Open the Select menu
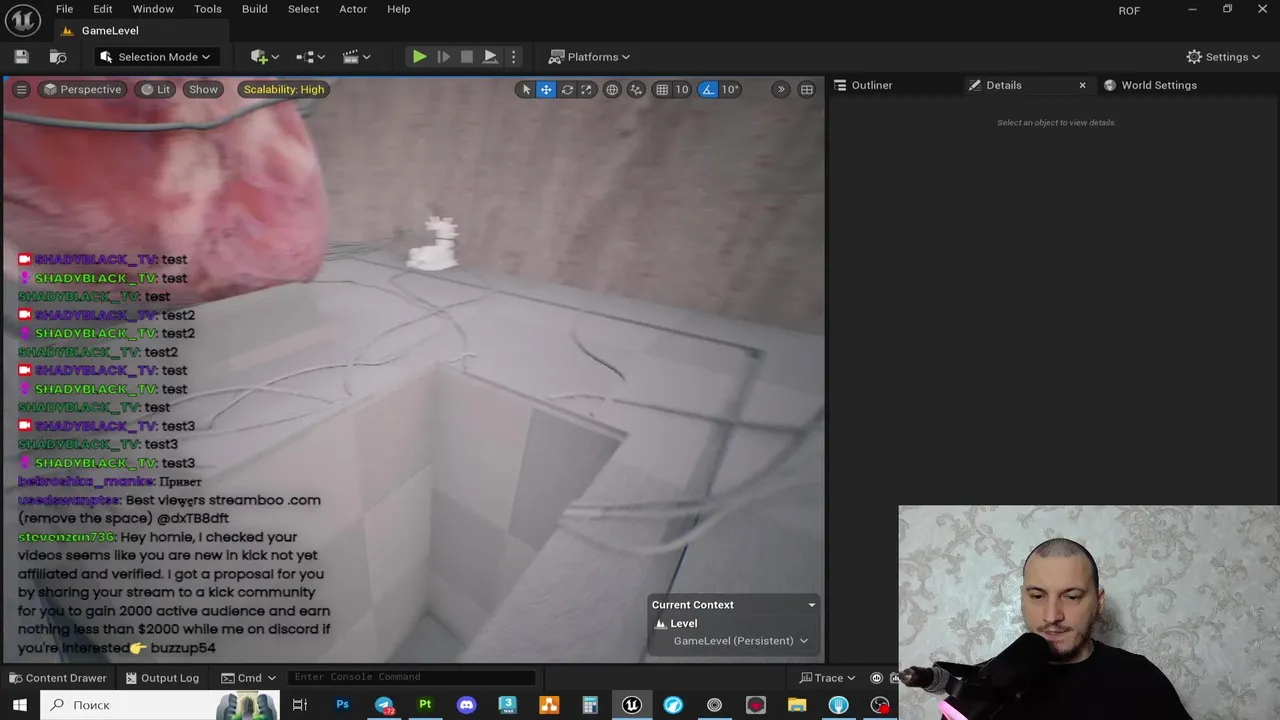Viewport: 1280px width, 720px height. pos(303,9)
